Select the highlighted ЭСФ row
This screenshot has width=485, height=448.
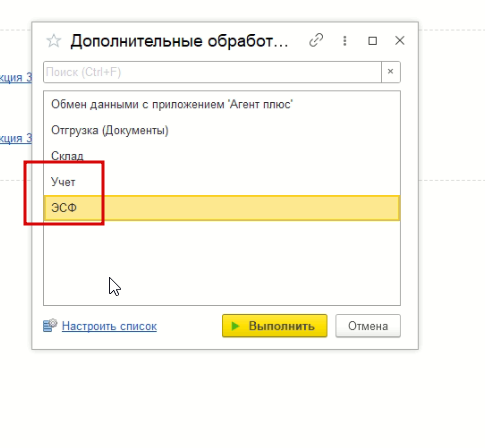[222, 208]
